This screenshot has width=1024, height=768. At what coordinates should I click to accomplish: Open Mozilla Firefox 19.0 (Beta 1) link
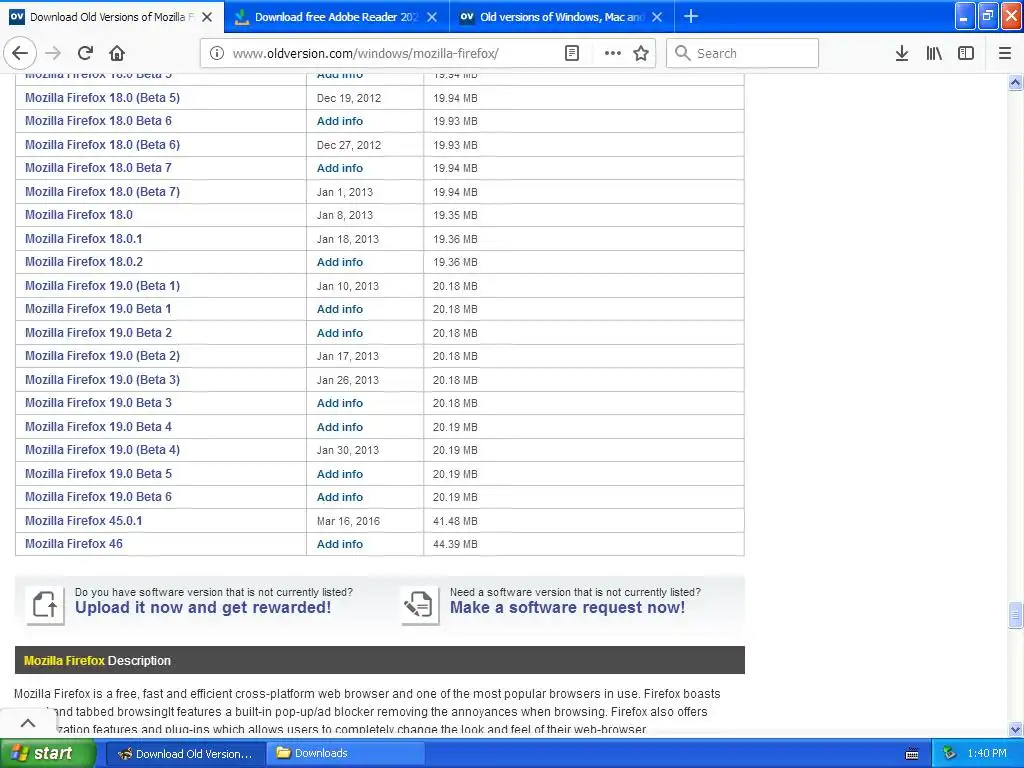click(x=103, y=286)
